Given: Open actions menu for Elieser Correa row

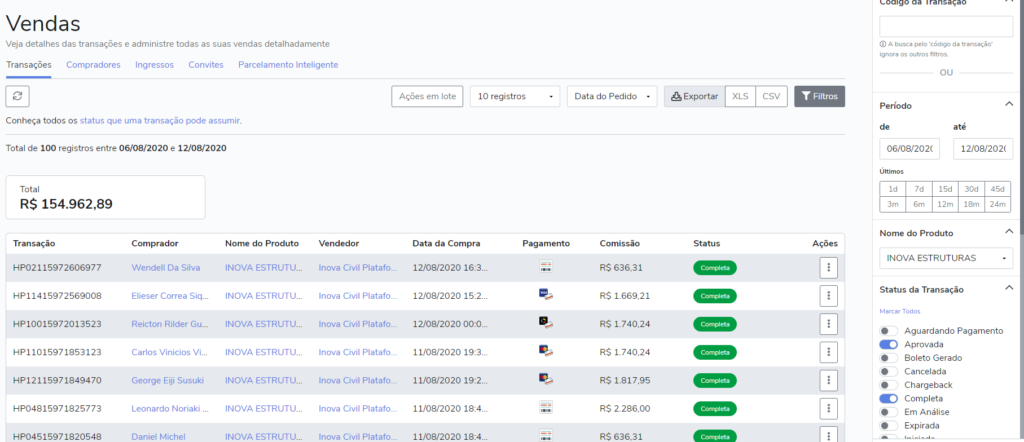Looking at the screenshot, I should (x=828, y=296).
